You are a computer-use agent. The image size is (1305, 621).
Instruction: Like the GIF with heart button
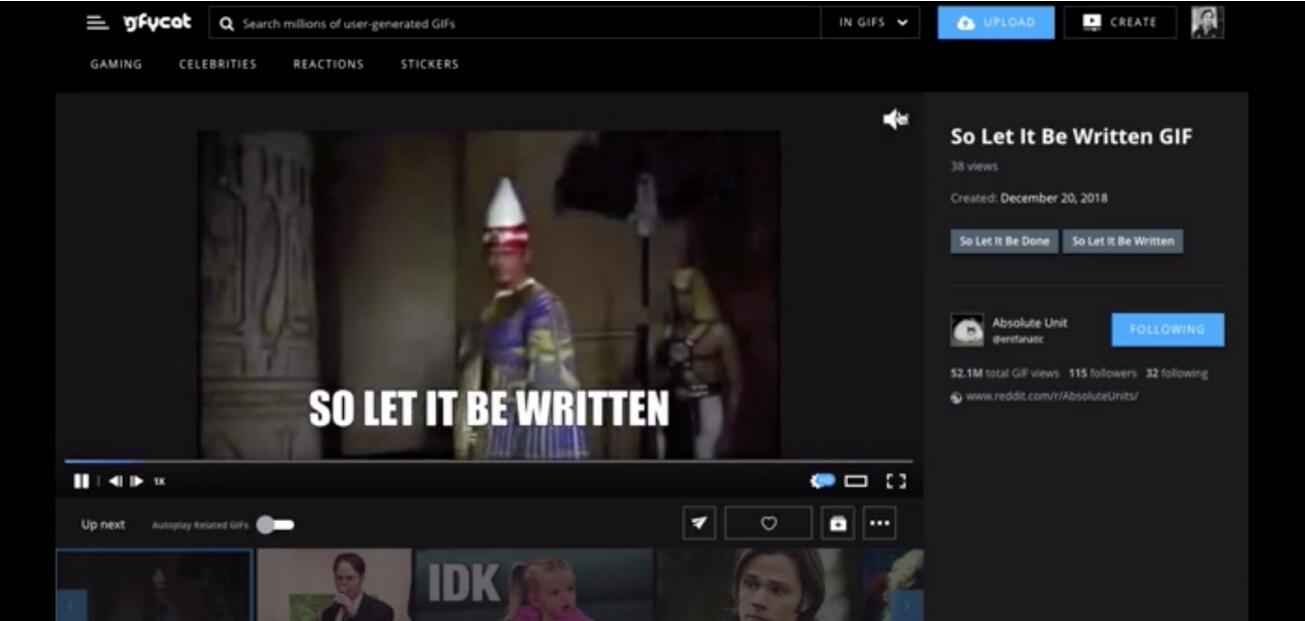pos(768,522)
